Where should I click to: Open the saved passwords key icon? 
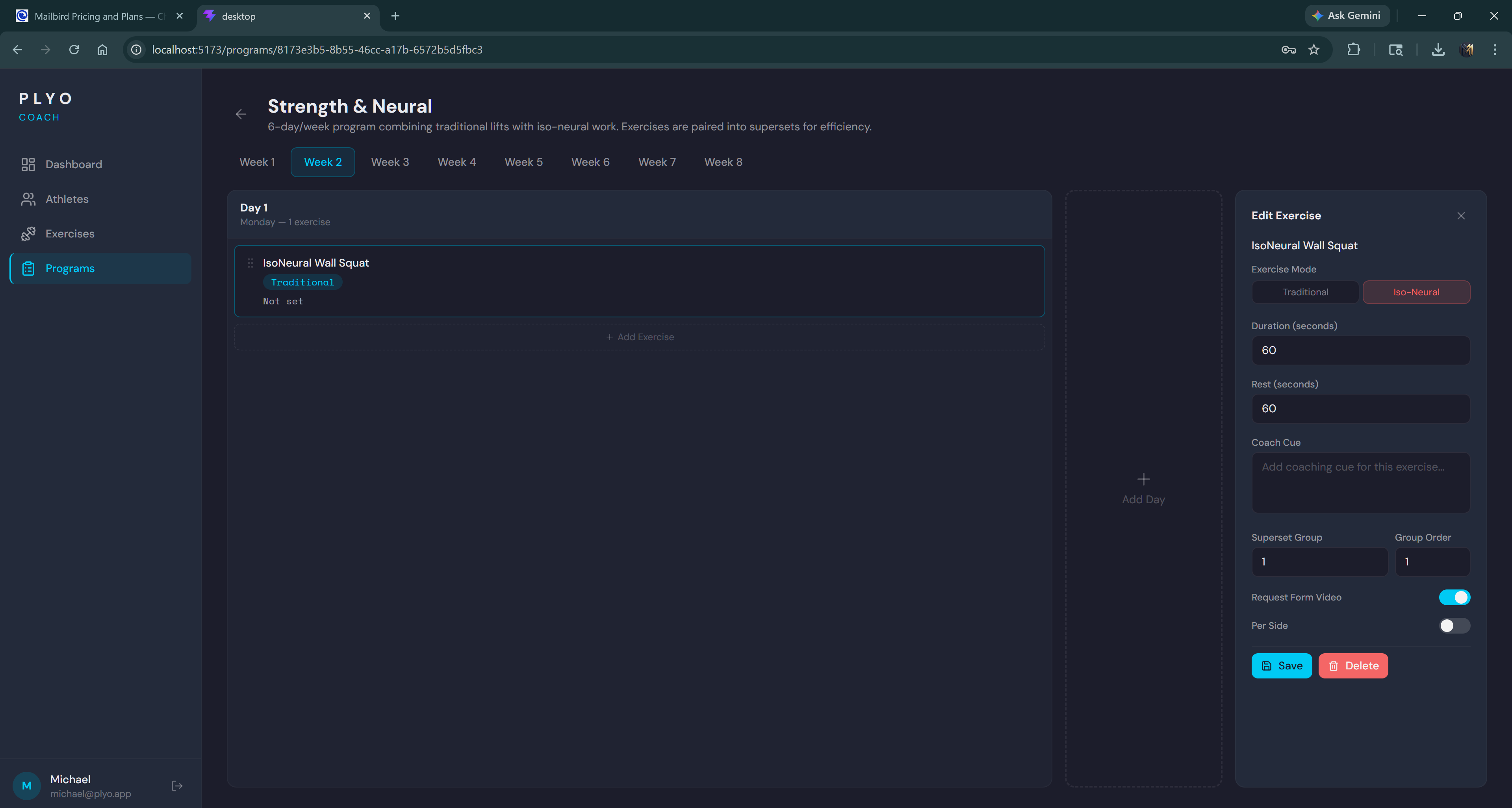click(x=1288, y=49)
